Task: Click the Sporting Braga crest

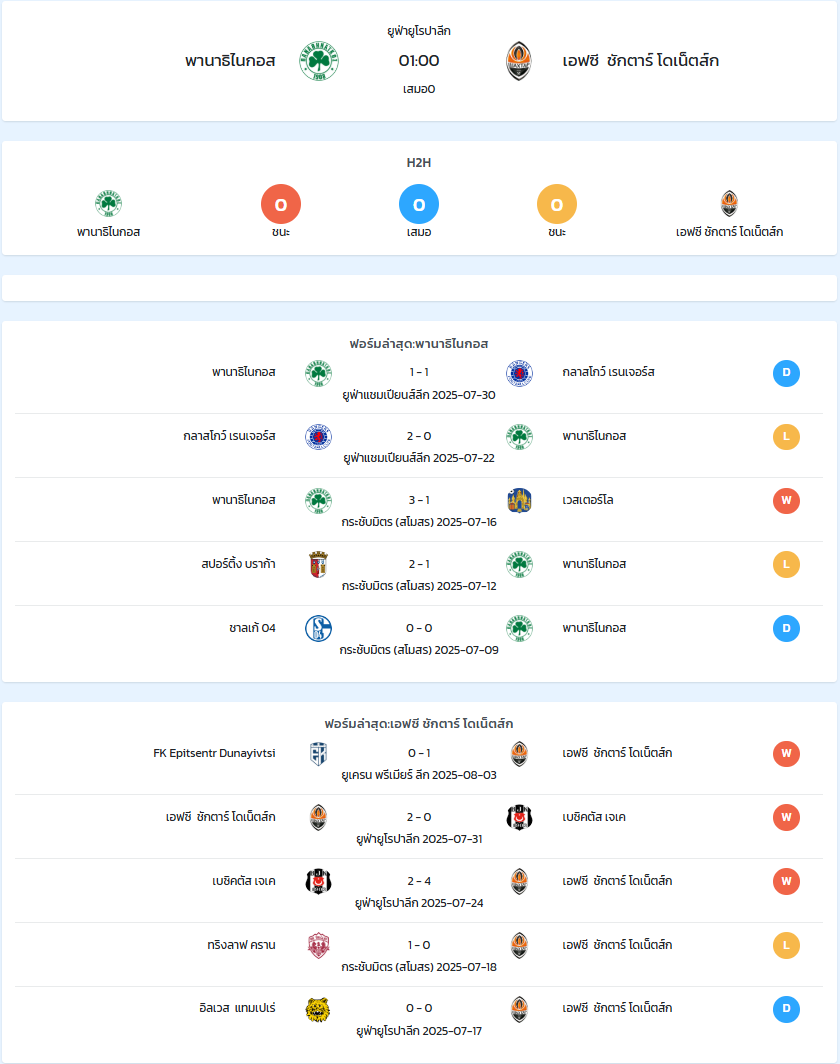Action: (x=318, y=565)
